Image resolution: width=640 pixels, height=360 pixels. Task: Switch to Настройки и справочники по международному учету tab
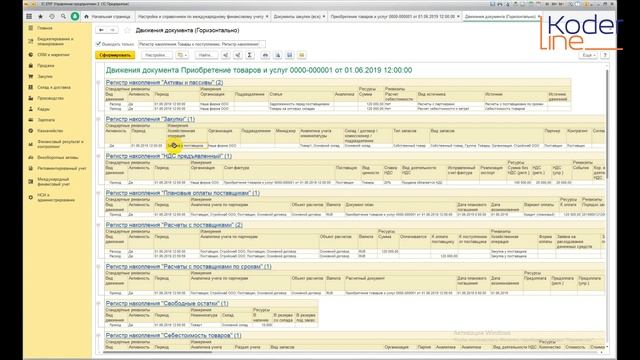pos(201,16)
